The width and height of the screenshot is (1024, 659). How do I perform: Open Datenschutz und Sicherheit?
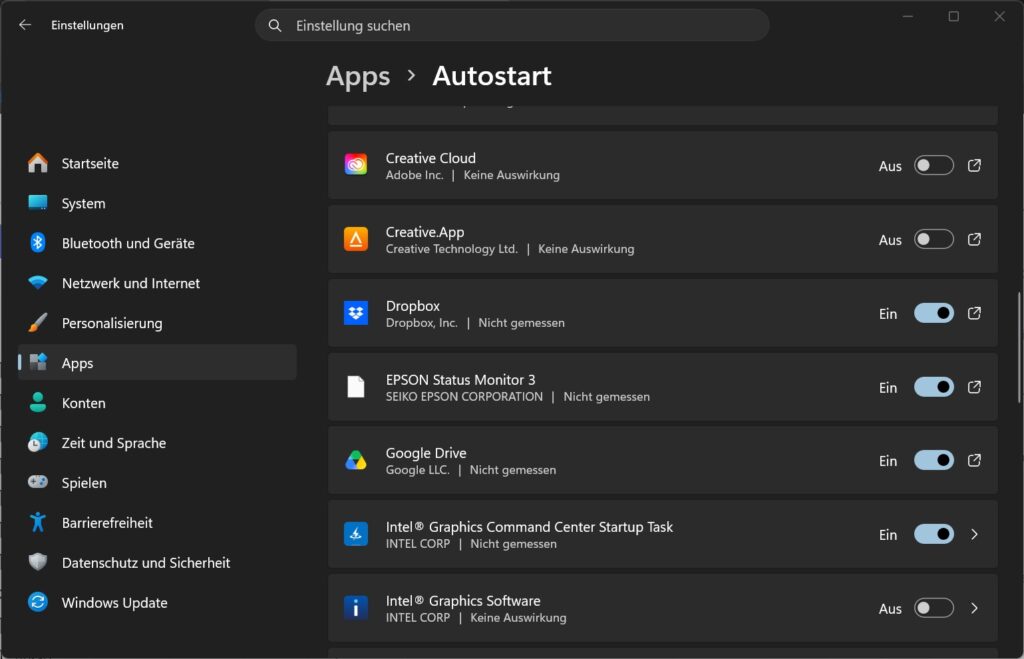pyautogui.click(x=157, y=562)
